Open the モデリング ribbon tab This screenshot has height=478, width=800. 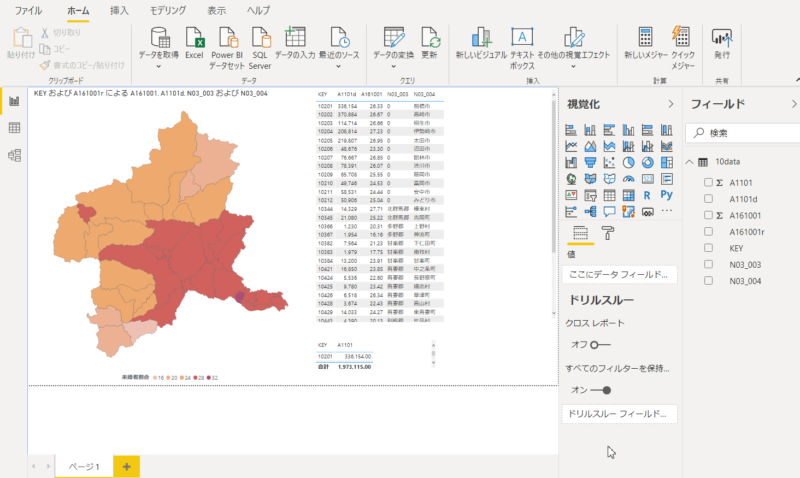[x=167, y=10]
